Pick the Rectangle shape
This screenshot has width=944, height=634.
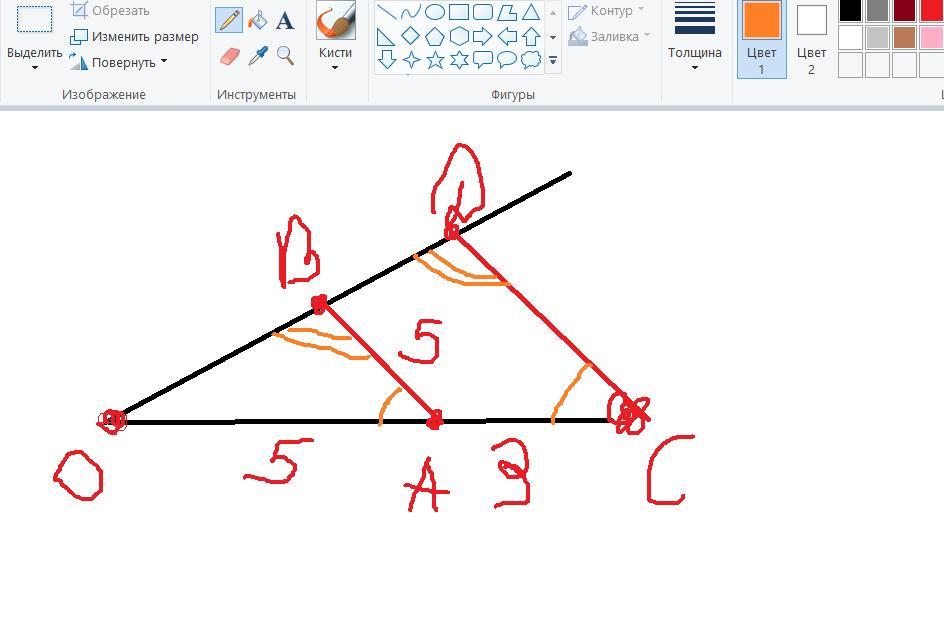459,11
